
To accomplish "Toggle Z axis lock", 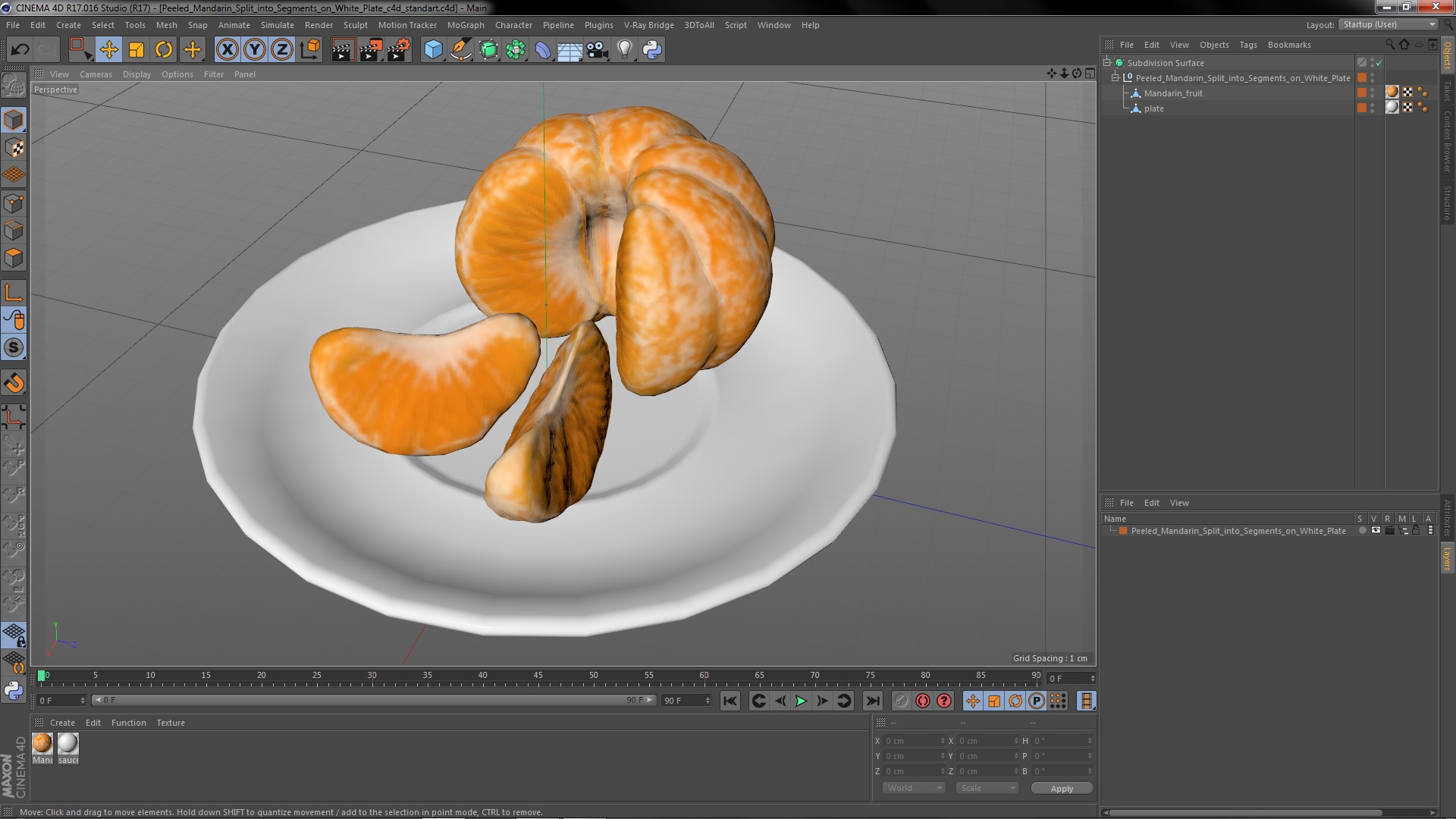I will coord(282,50).
